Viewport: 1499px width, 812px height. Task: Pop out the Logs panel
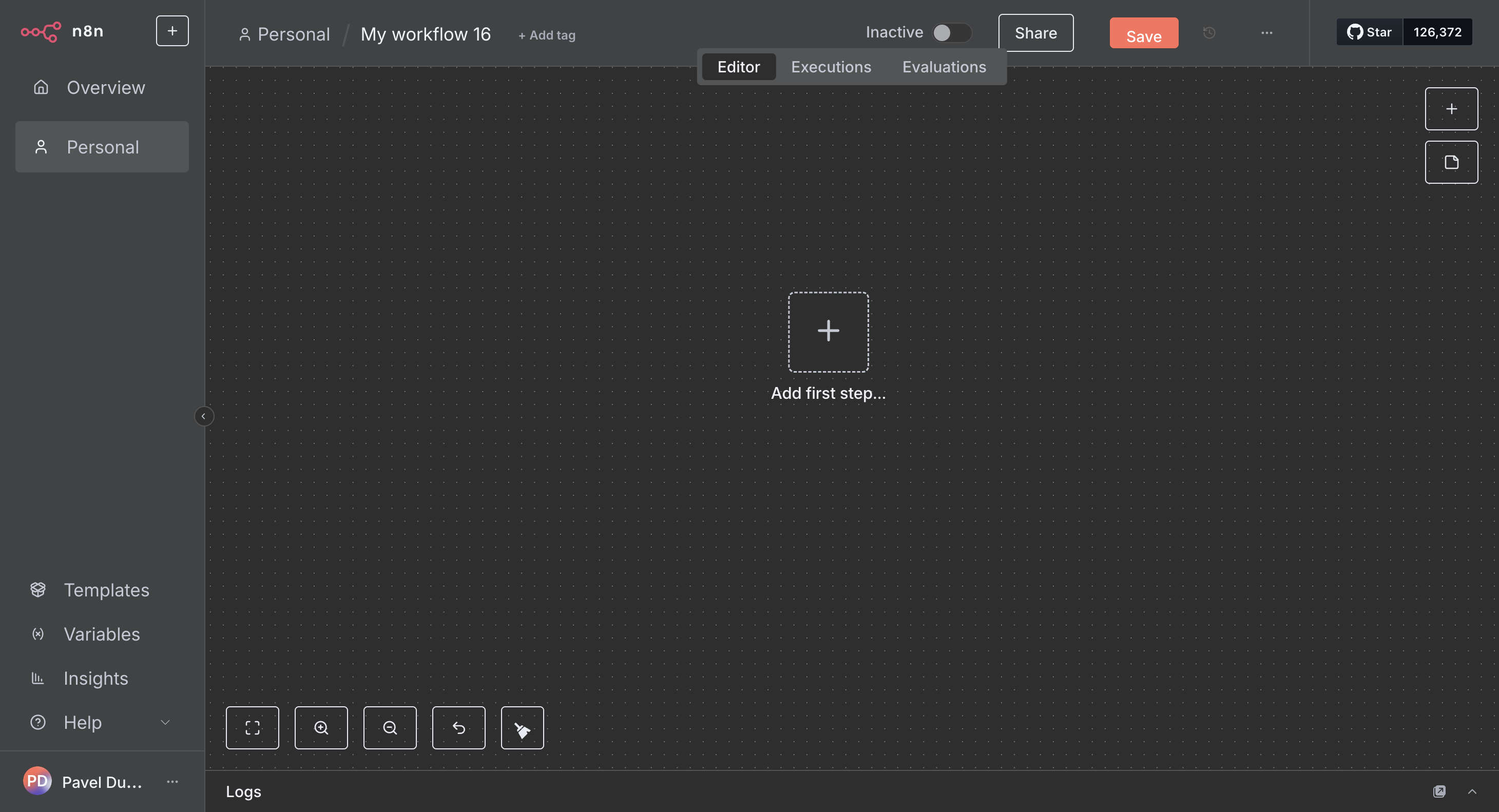point(1438,791)
